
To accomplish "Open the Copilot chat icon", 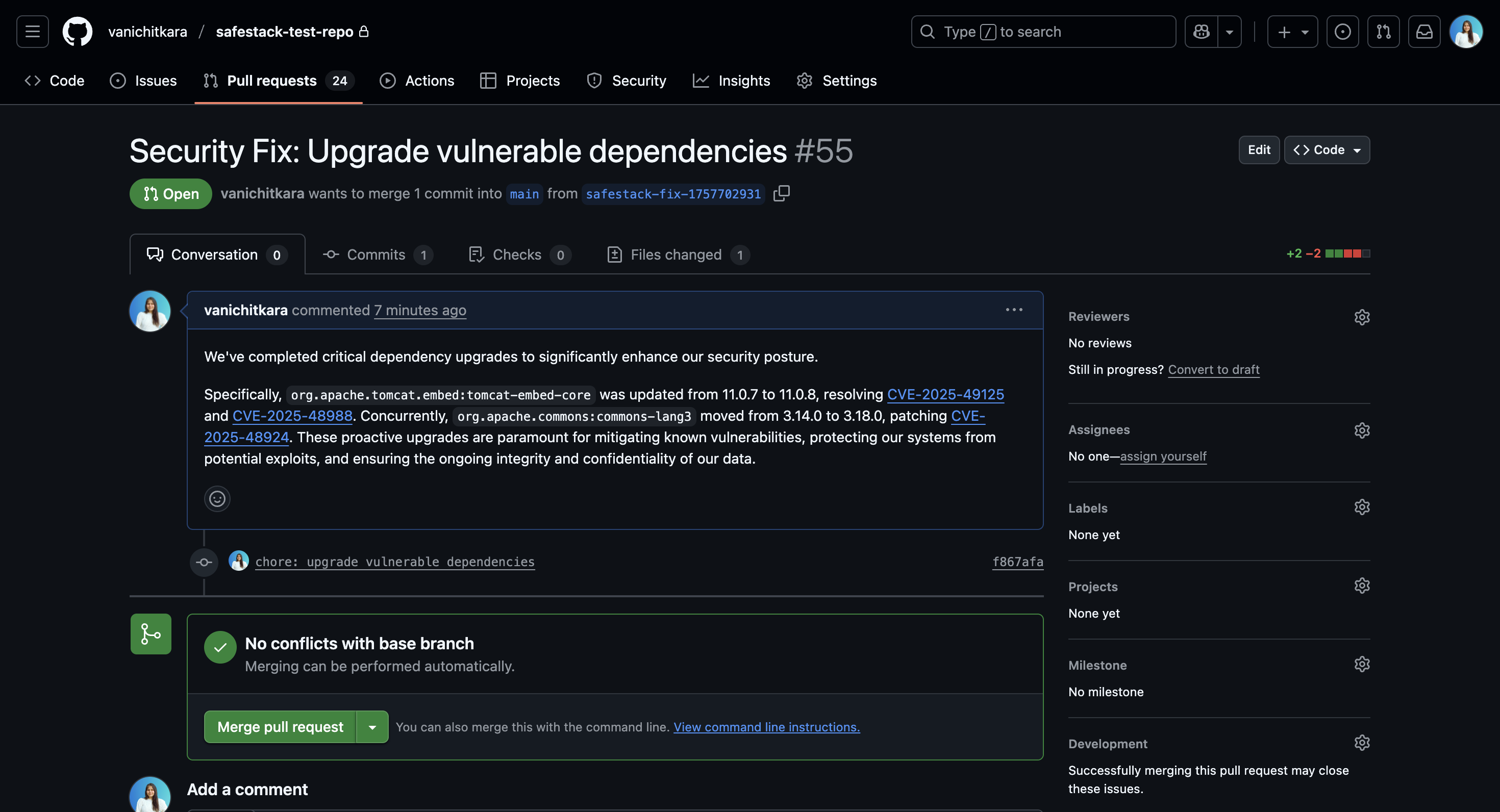I will [1201, 32].
